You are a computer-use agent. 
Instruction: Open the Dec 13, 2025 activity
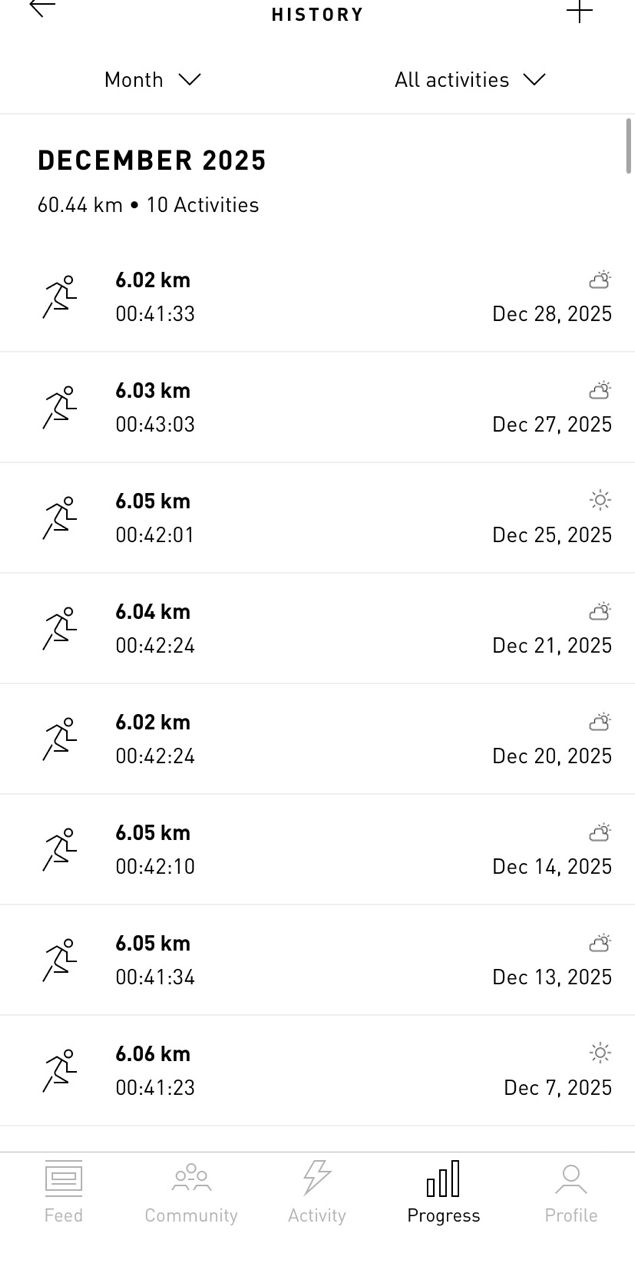coord(317,960)
